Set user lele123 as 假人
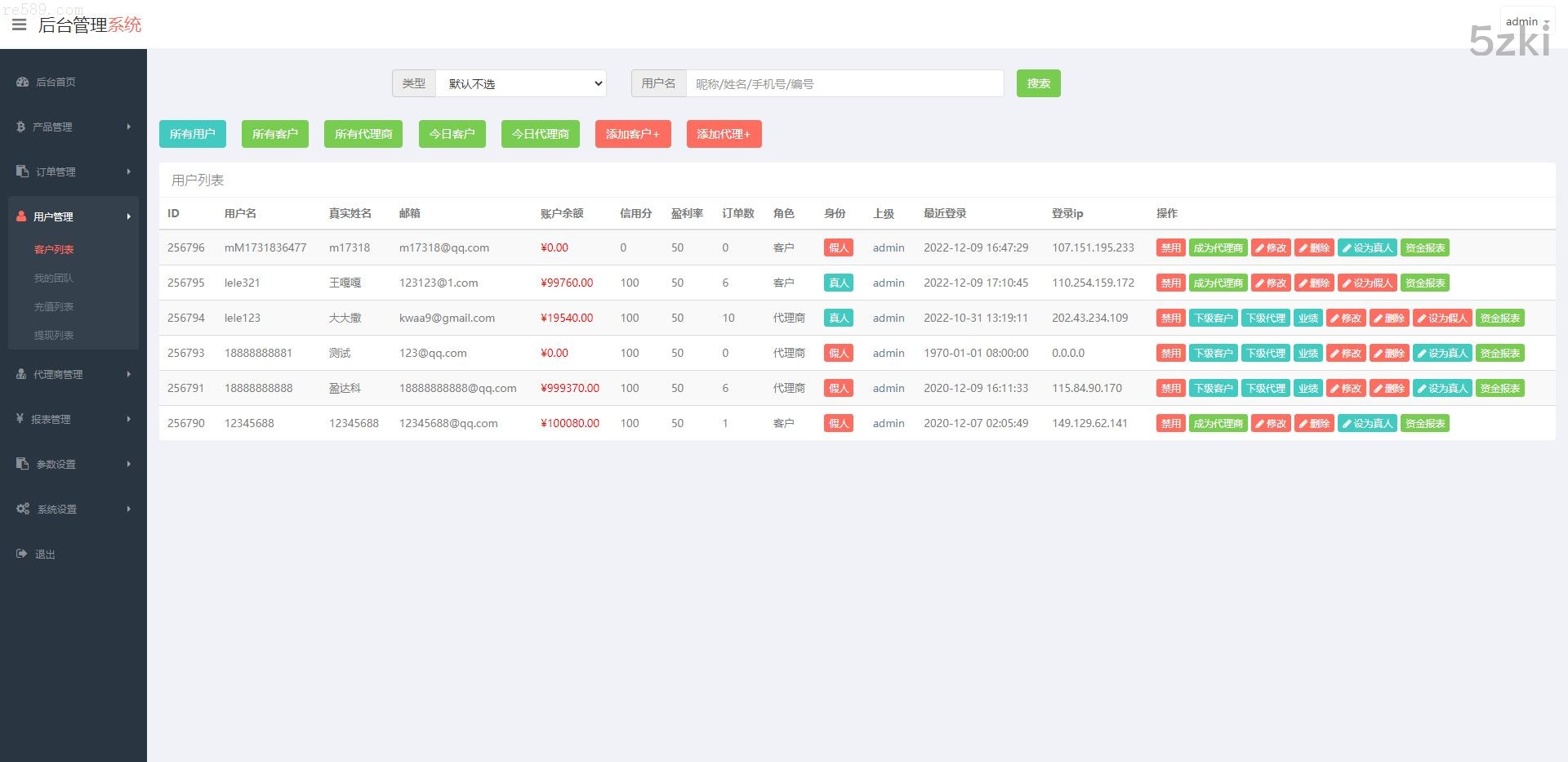The height and width of the screenshot is (762, 1568). (1442, 319)
